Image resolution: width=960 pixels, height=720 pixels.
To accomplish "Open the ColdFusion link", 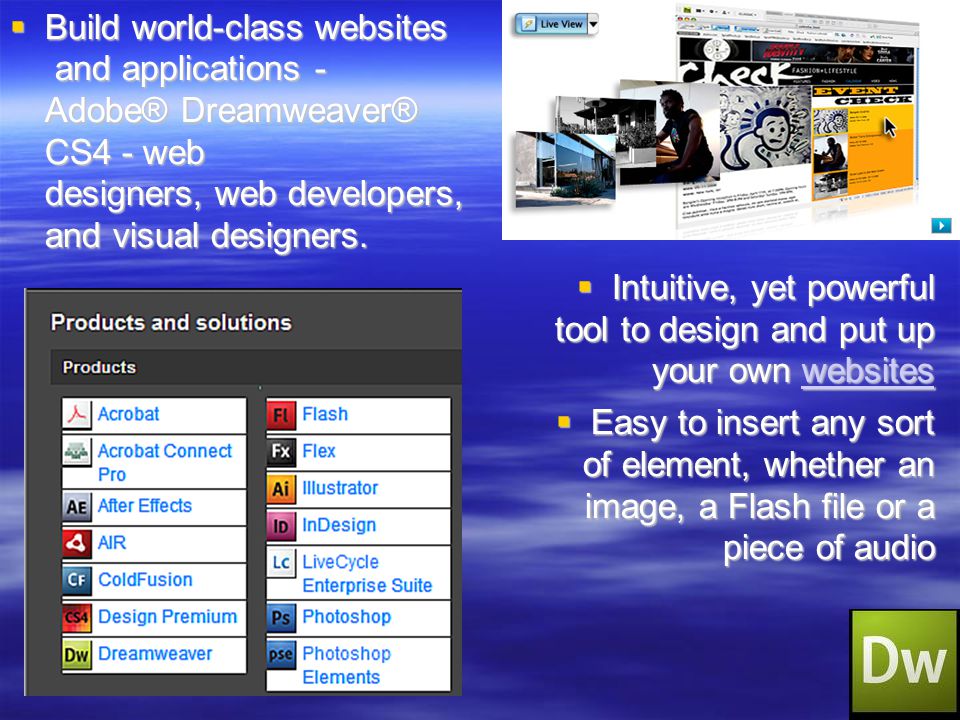I will pos(146,579).
